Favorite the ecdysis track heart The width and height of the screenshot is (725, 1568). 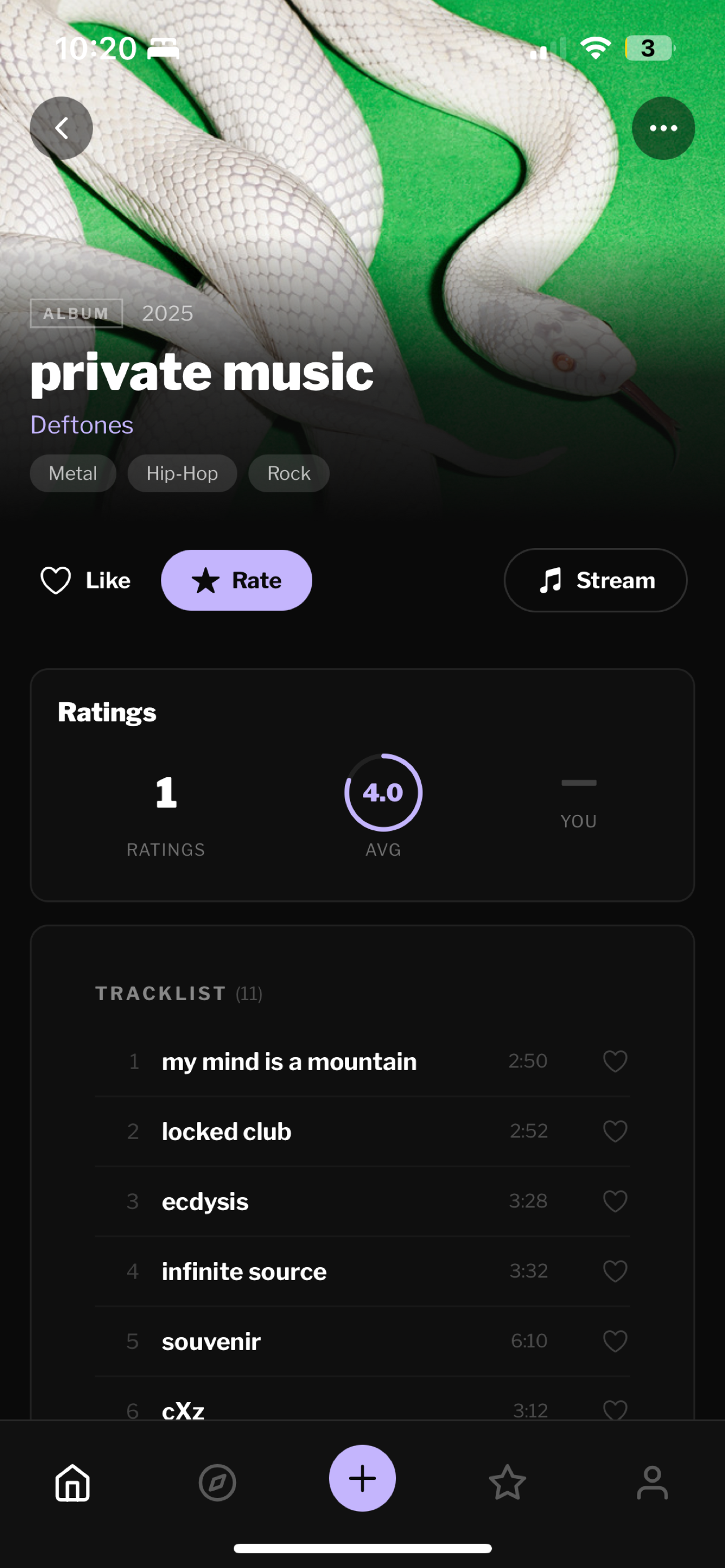pyautogui.click(x=615, y=1201)
